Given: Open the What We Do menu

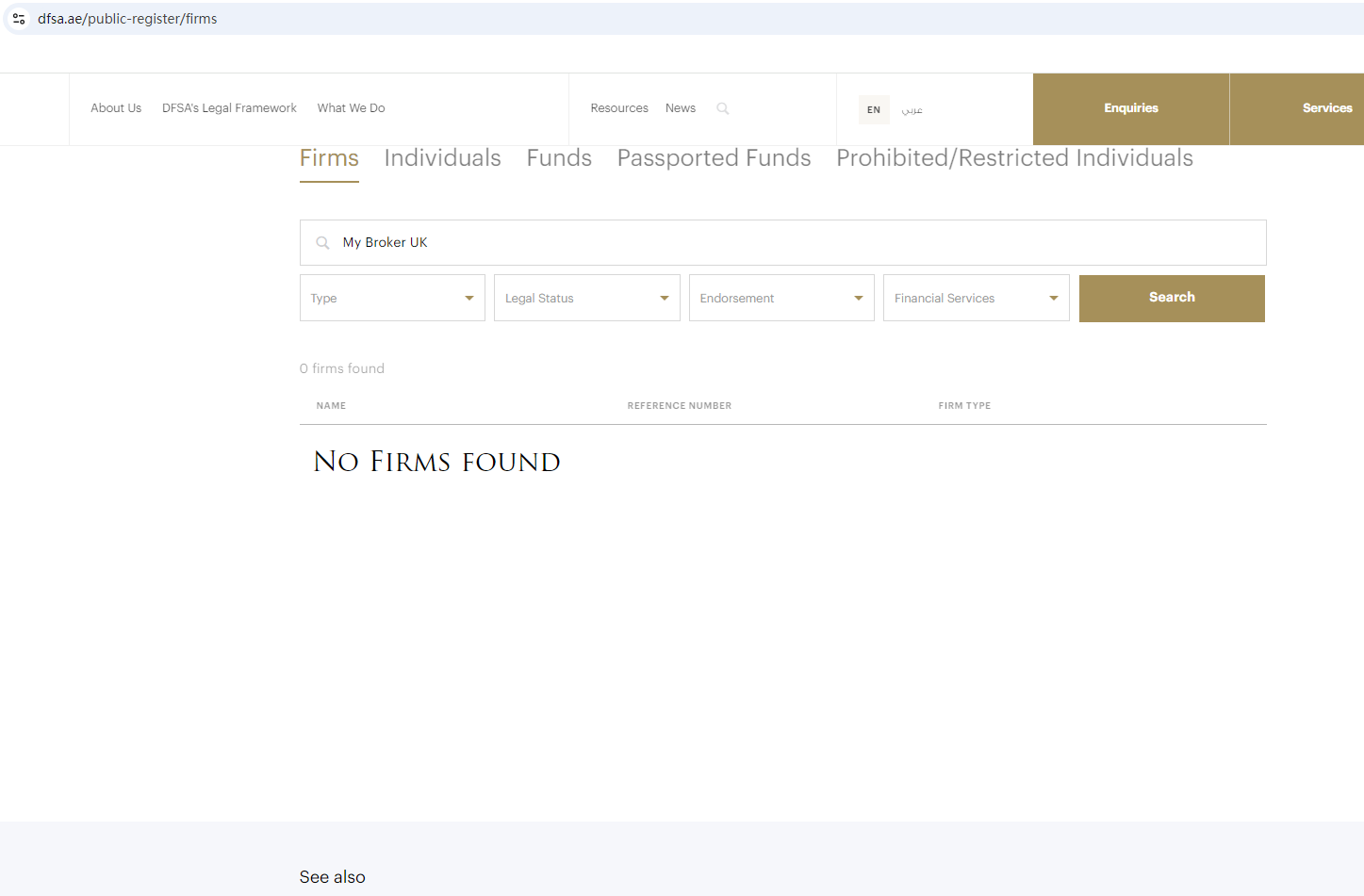Looking at the screenshot, I should tap(352, 108).
